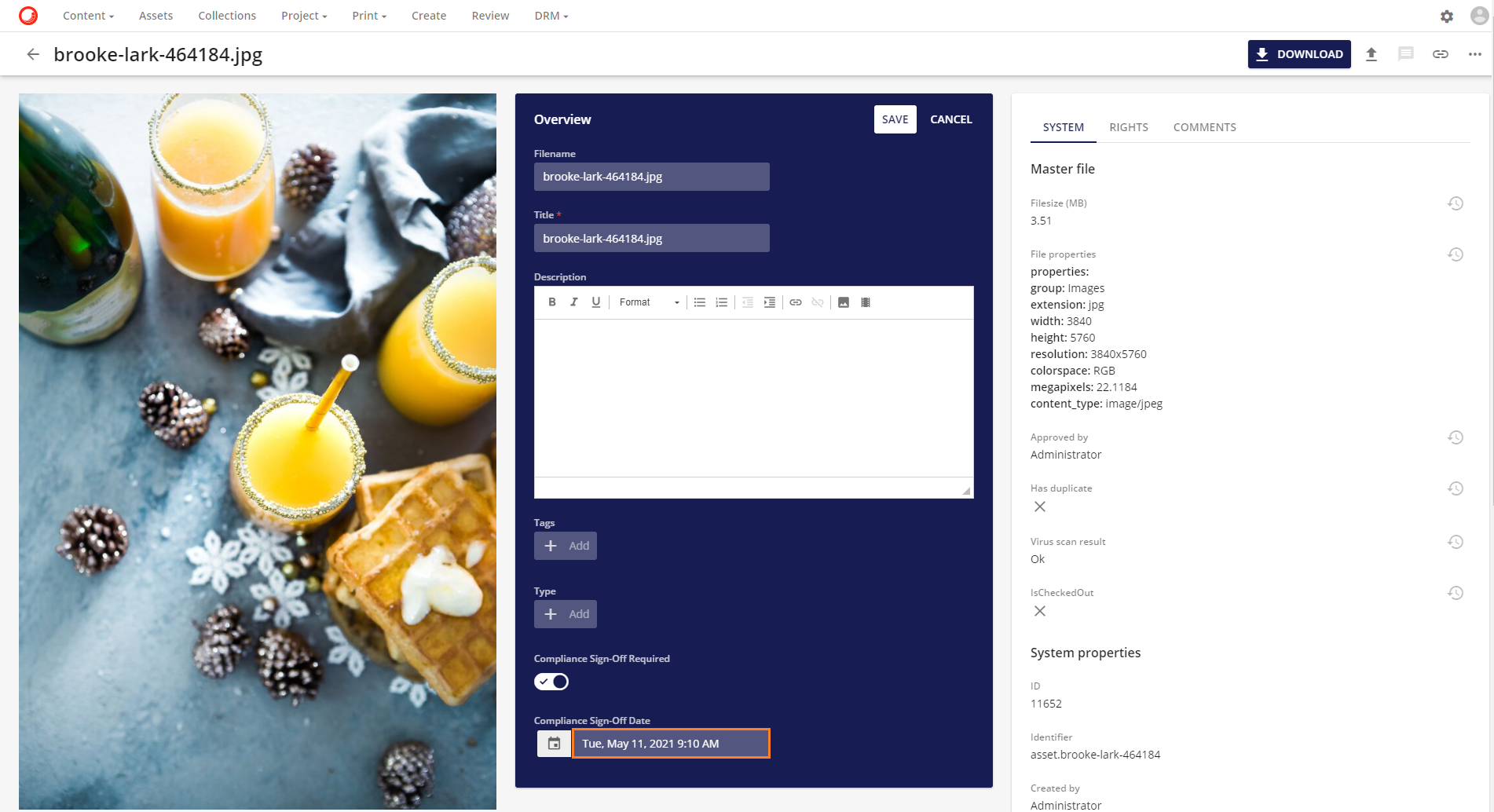Insert an image into description
The height and width of the screenshot is (812, 1494).
coord(844,302)
